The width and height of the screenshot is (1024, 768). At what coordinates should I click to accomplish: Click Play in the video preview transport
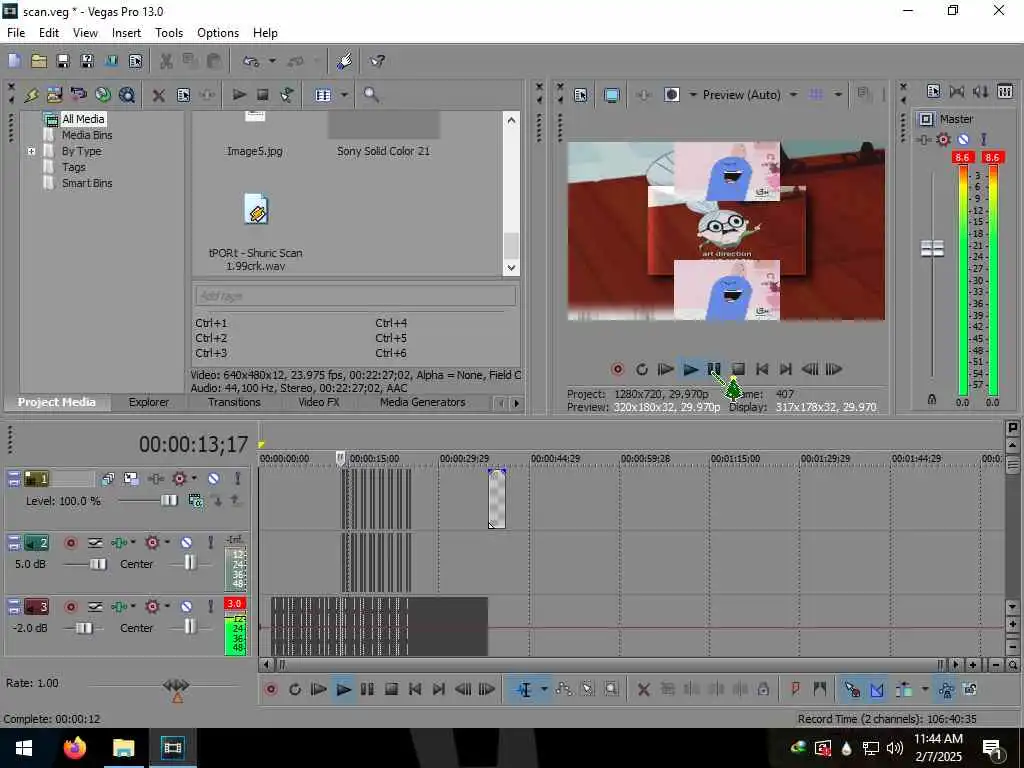click(690, 369)
